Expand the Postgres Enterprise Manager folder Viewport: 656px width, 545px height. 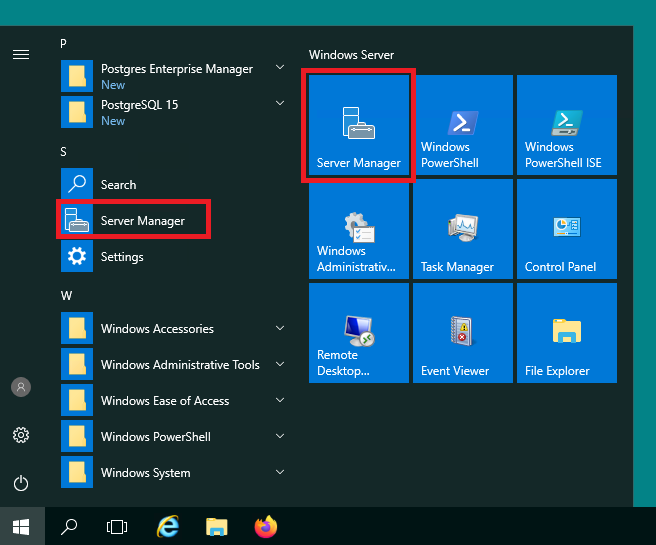tap(174, 76)
